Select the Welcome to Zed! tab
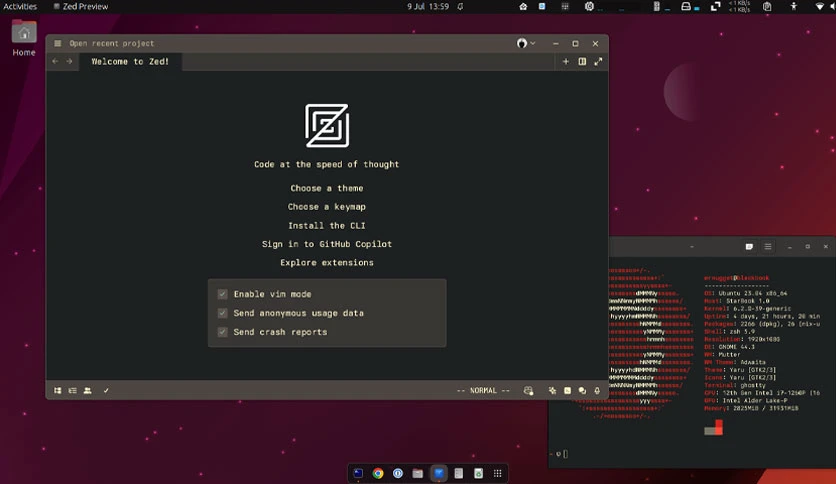The image size is (836, 484). (130, 61)
